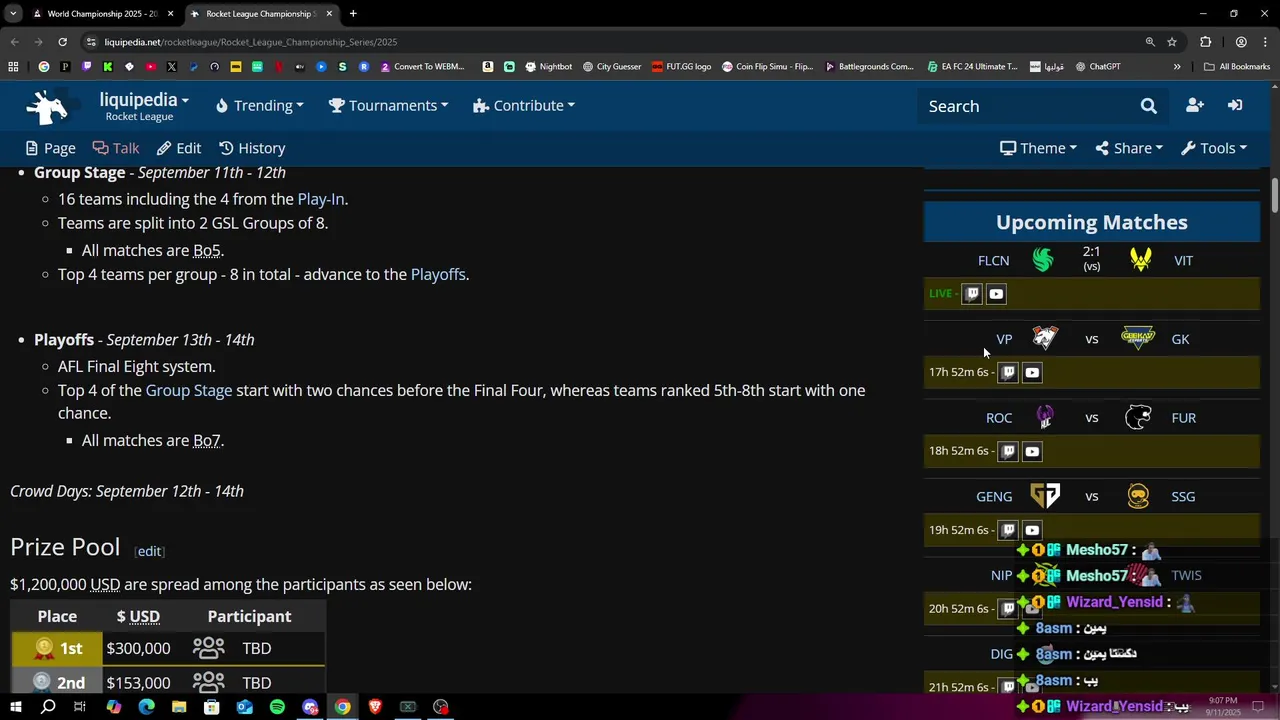Open the Chrome profile menu

(x=1241, y=42)
